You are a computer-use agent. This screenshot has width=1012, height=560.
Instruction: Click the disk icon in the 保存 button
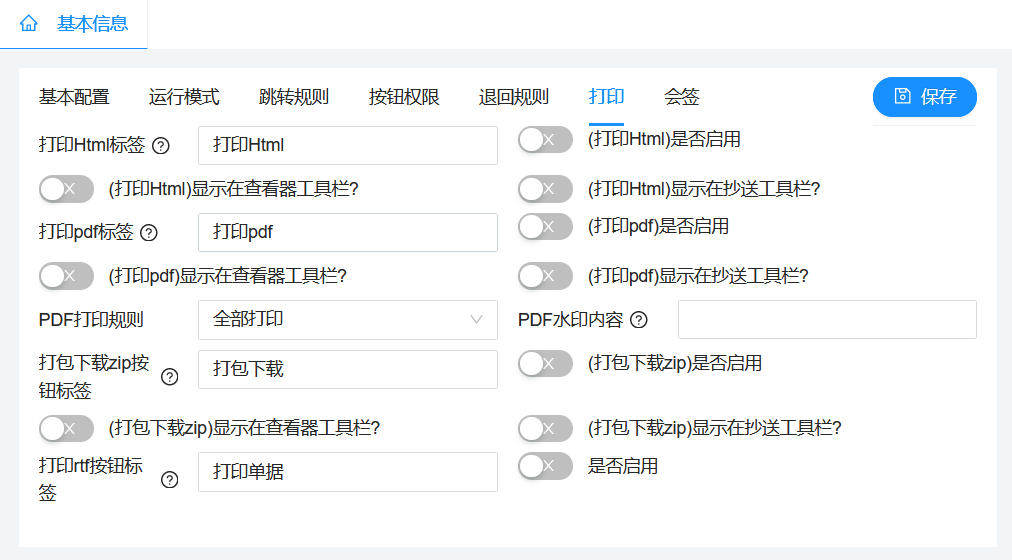(x=902, y=96)
